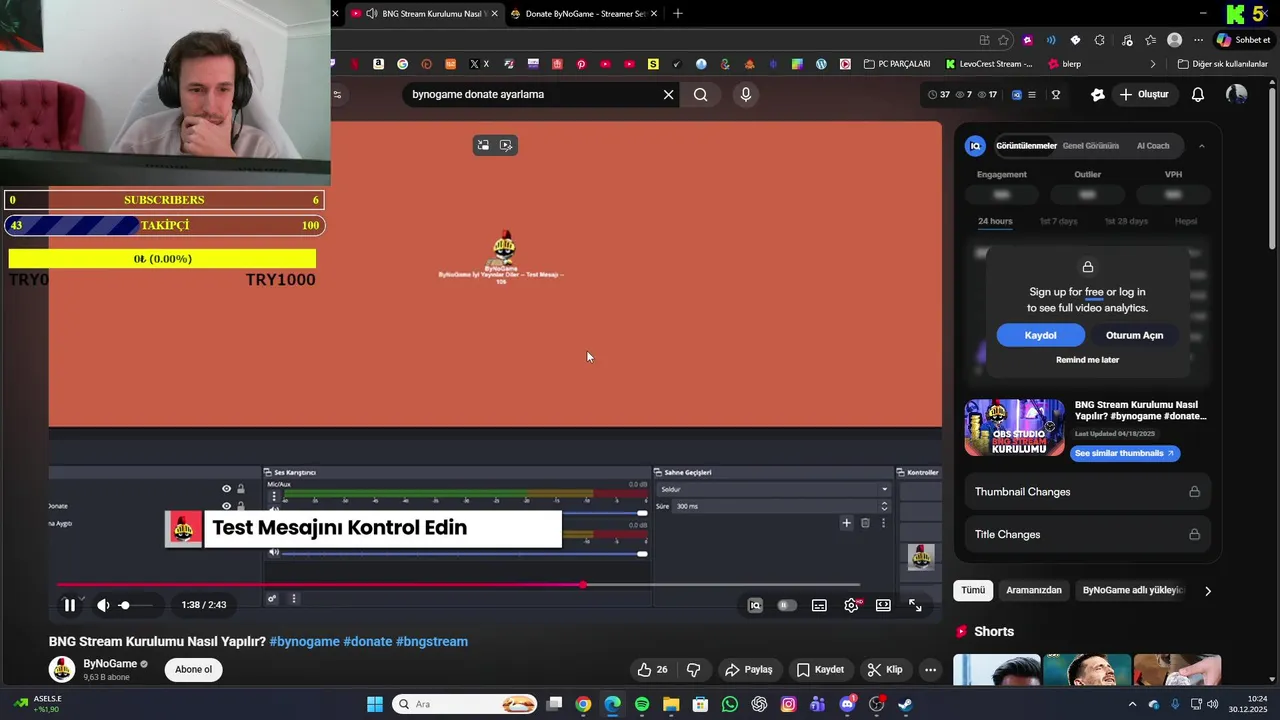The image size is (1280, 720).
Task: Open Windows Start menu
Action: point(374,704)
